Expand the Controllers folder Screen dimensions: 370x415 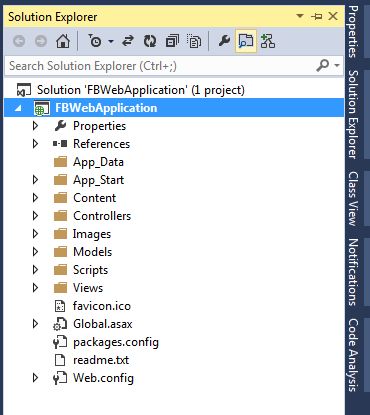35,216
